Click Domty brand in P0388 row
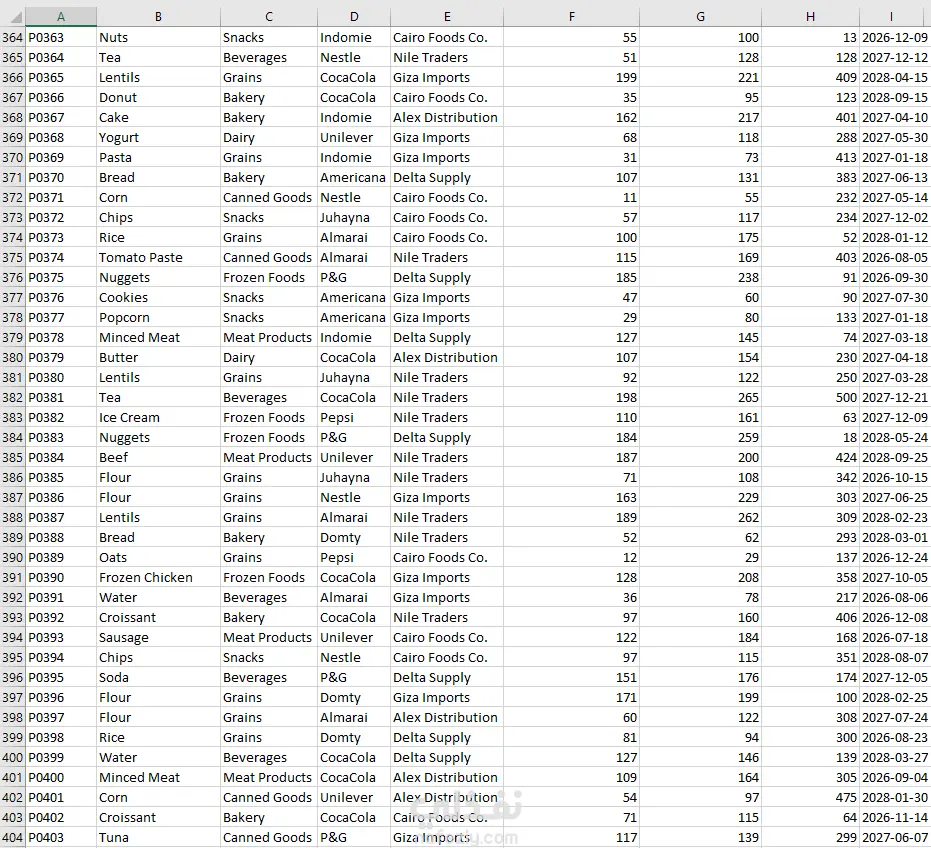Viewport: 931px width, 848px height. point(354,537)
